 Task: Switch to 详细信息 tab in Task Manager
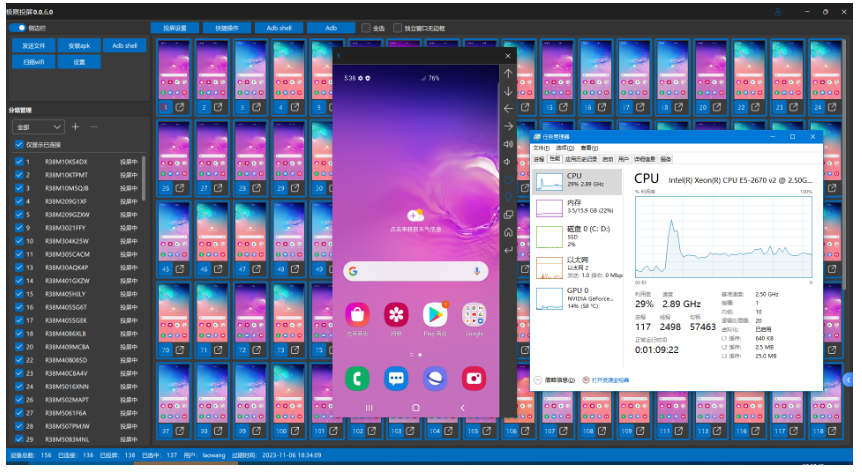pyautogui.click(x=644, y=159)
